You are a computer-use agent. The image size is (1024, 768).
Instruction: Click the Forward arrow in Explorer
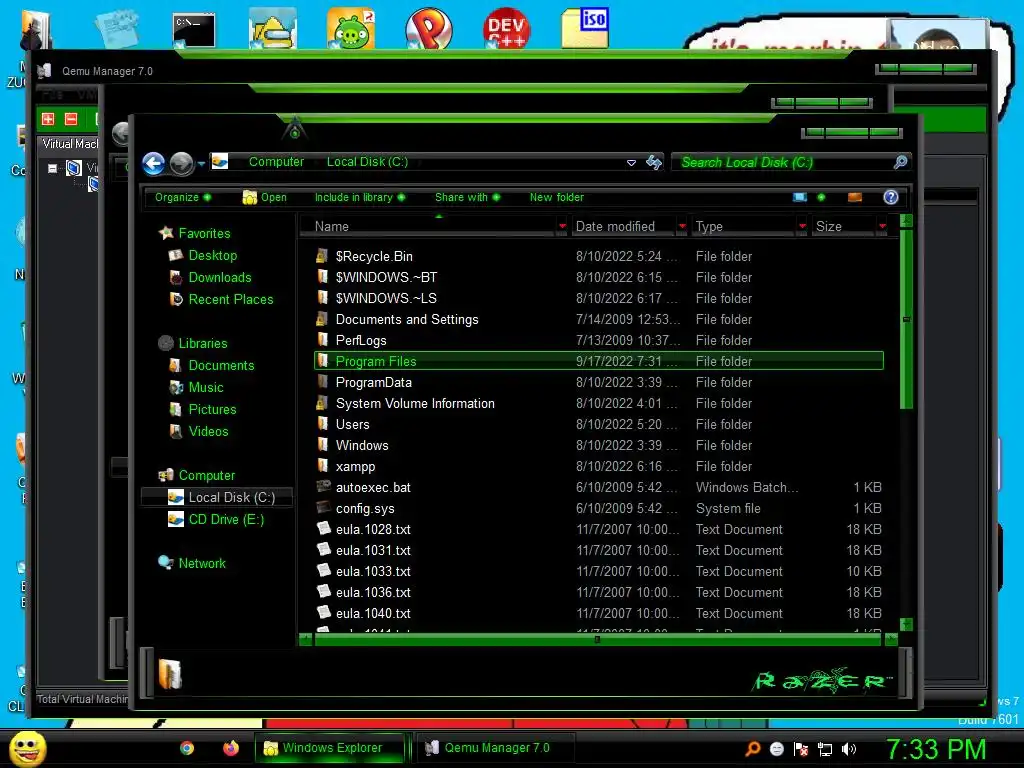coord(182,163)
